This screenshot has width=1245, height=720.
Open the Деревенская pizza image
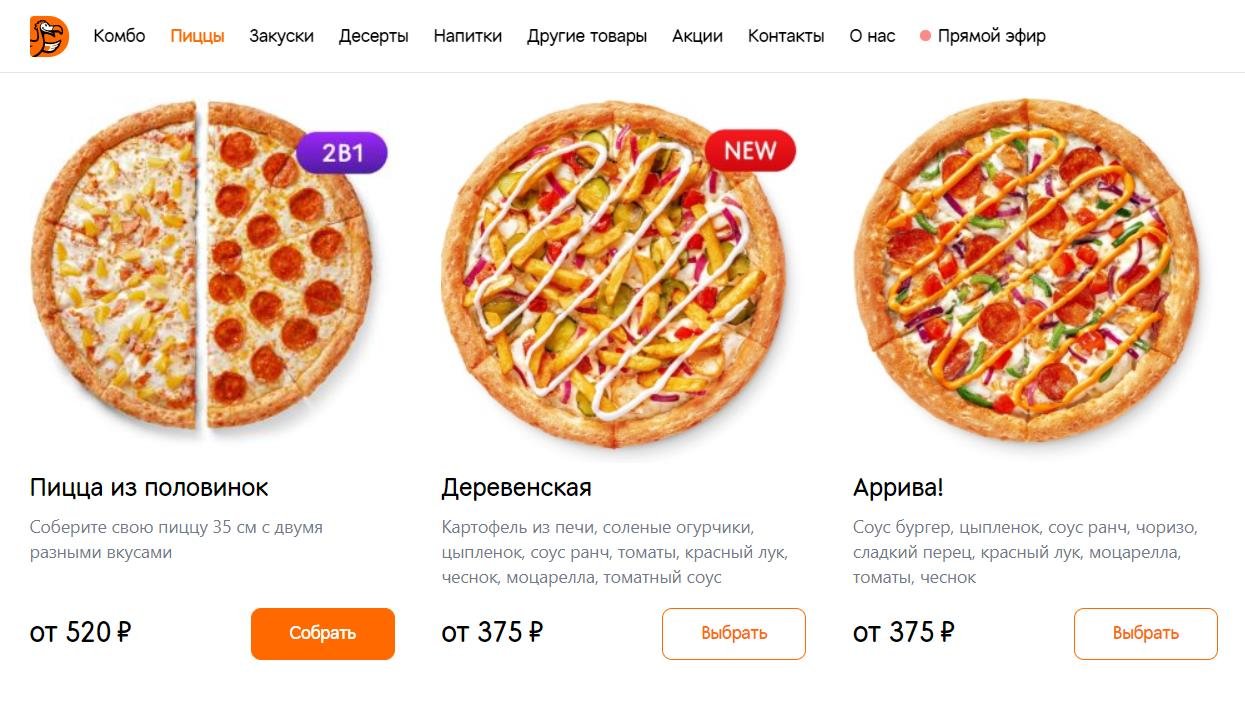point(613,272)
